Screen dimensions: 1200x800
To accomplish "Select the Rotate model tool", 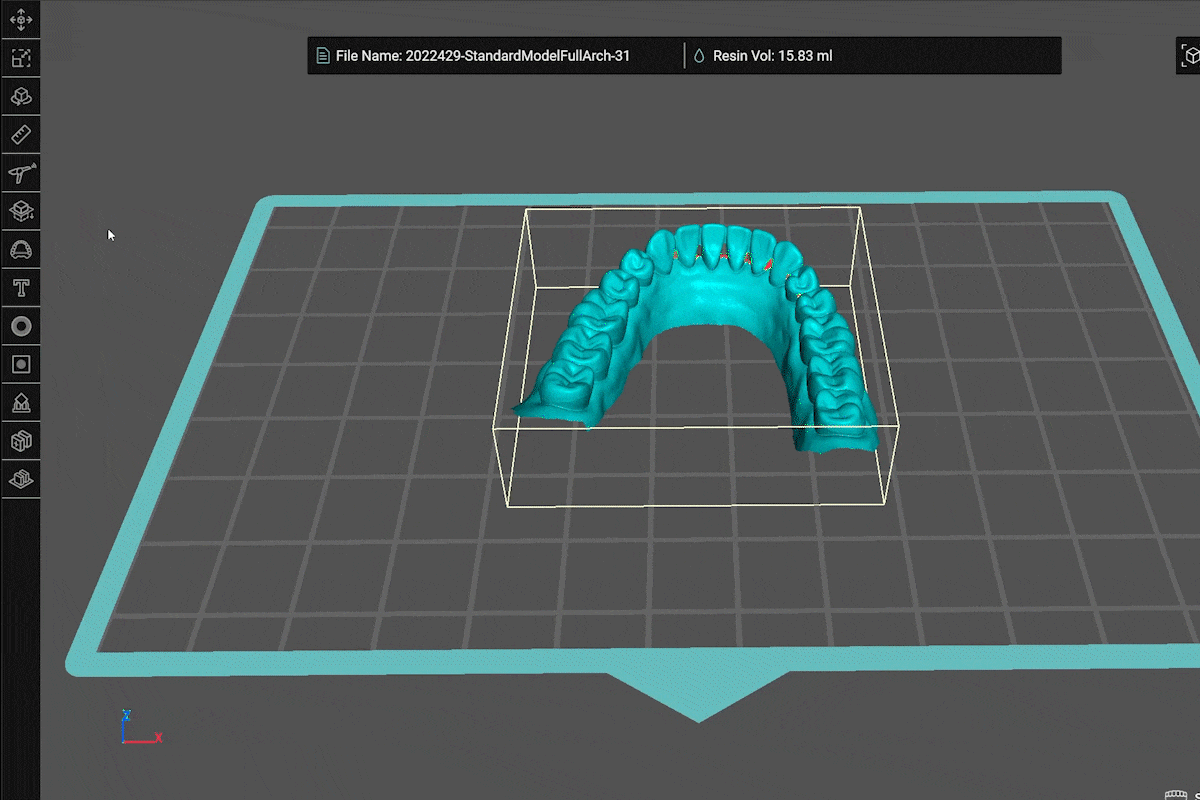I will pos(20,97).
